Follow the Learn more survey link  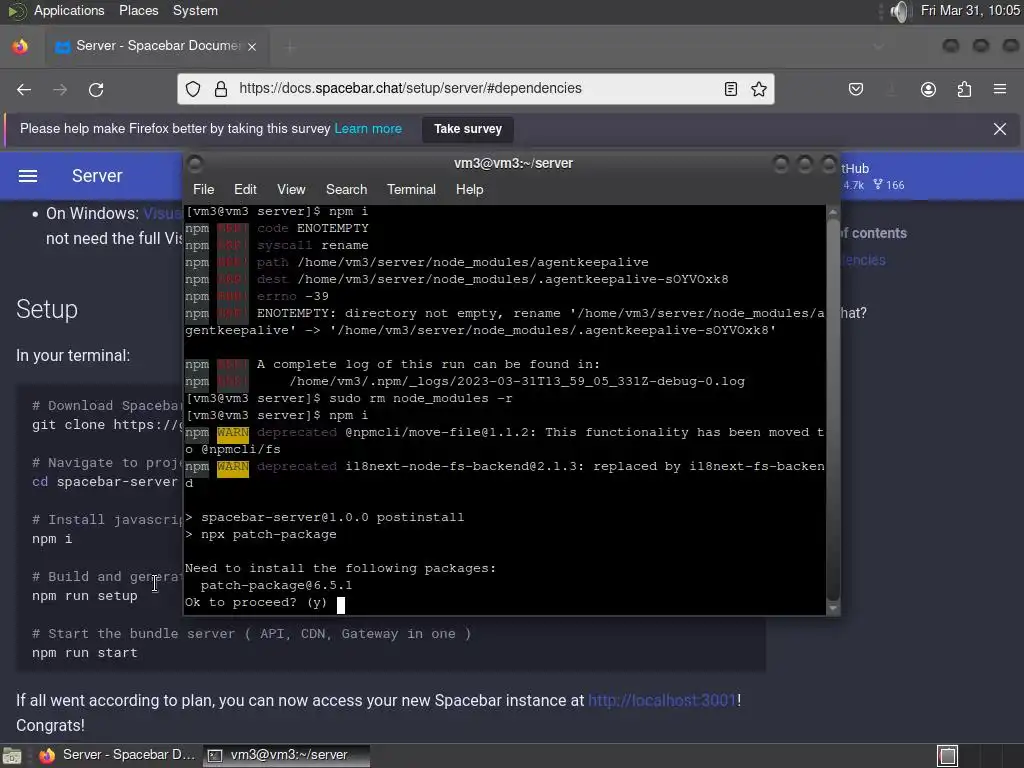[x=368, y=129]
